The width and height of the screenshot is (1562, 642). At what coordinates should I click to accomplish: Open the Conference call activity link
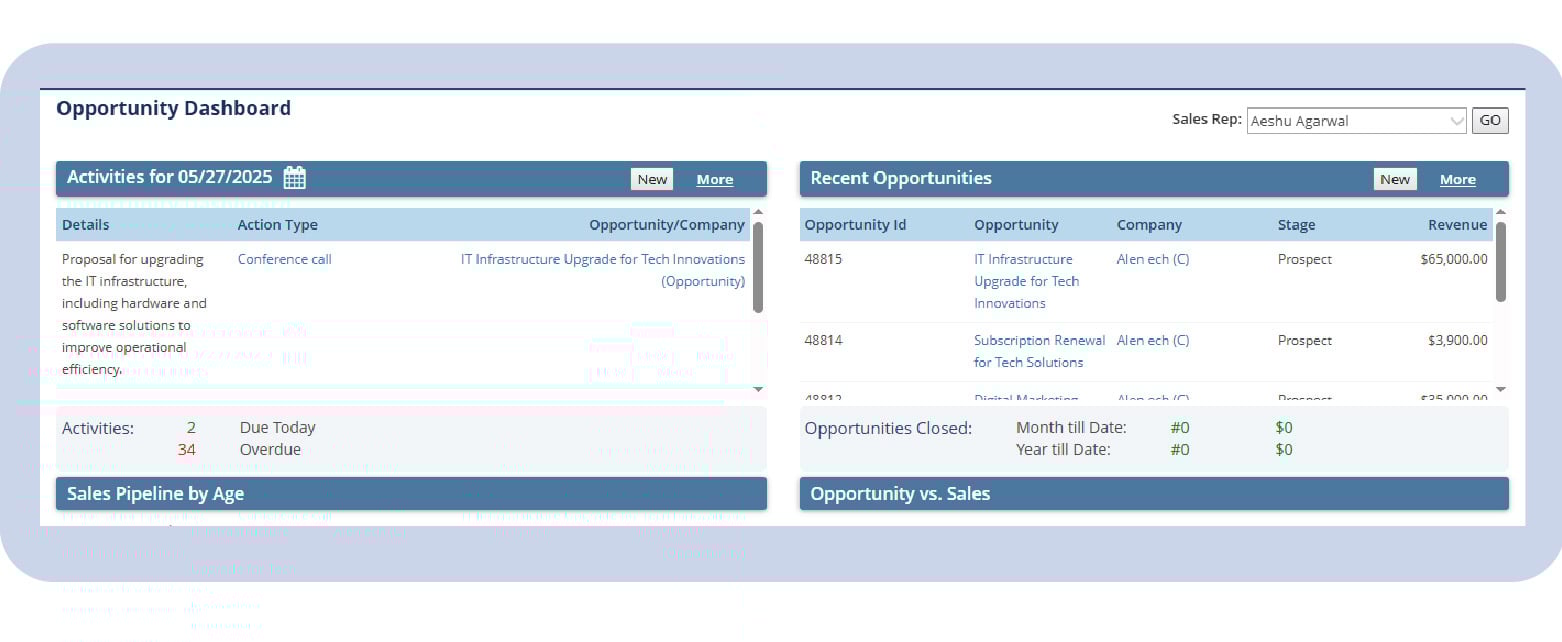pos(284,258)
